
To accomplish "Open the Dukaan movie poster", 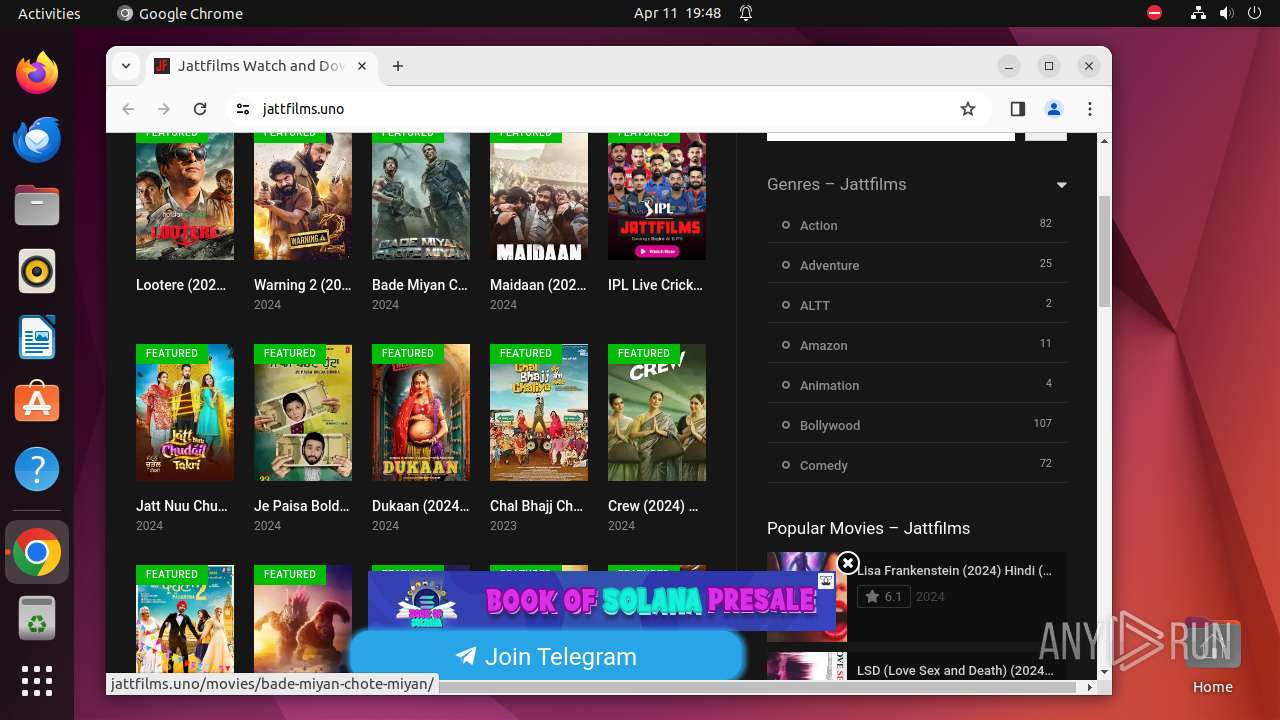I will [x=421, y=413].
